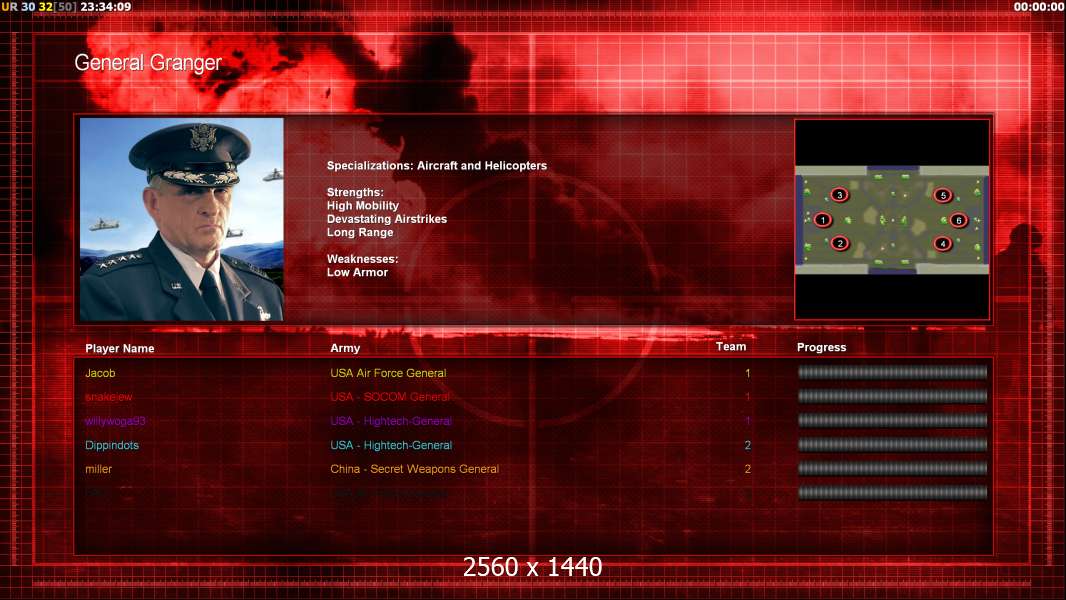This screenshot has width=1066, height=600.
Task: Click start position marker 3 on minimap
Action: pyautogui.click(x=840, y=195)
